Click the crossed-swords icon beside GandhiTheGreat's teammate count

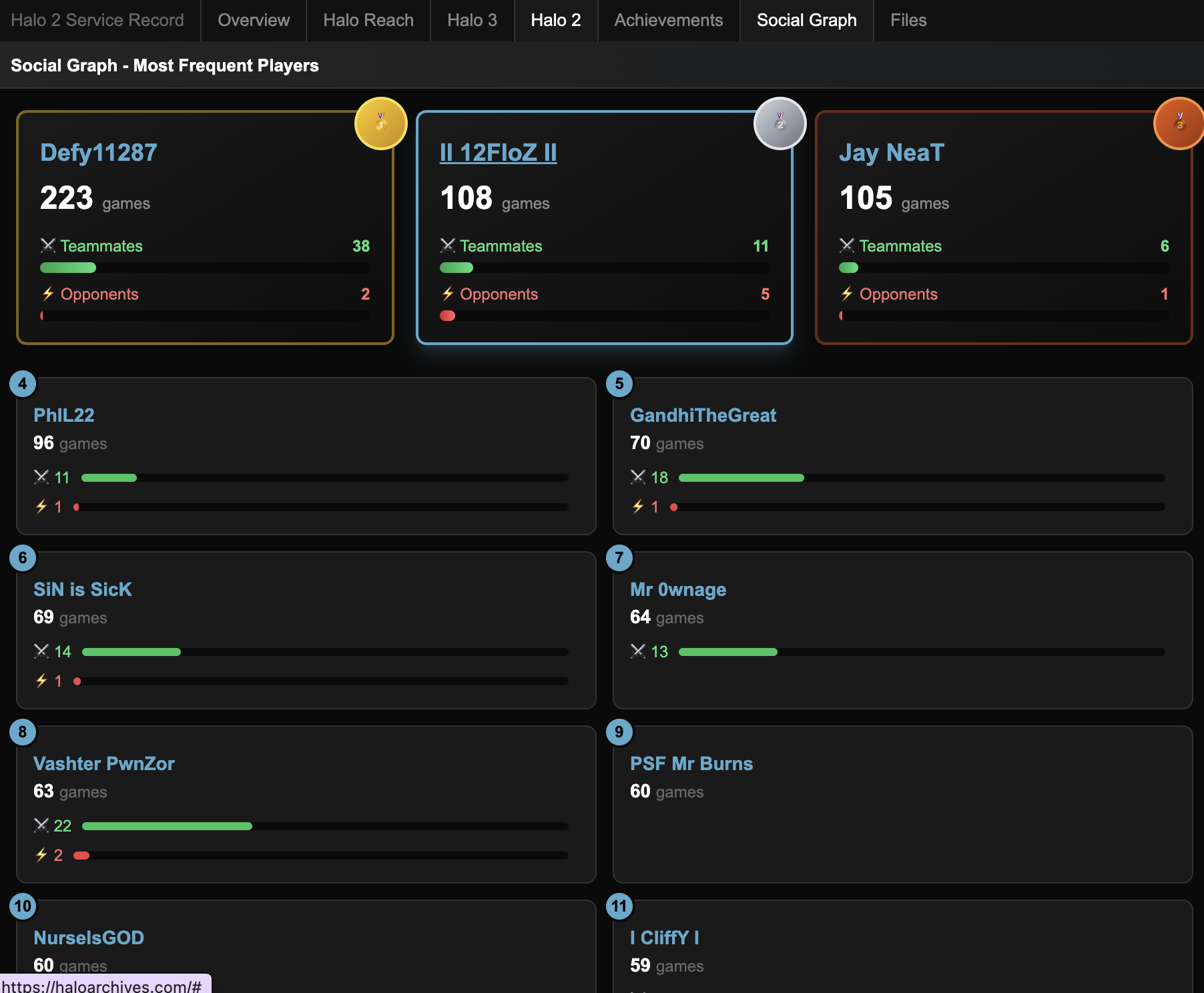pos(639,477)
